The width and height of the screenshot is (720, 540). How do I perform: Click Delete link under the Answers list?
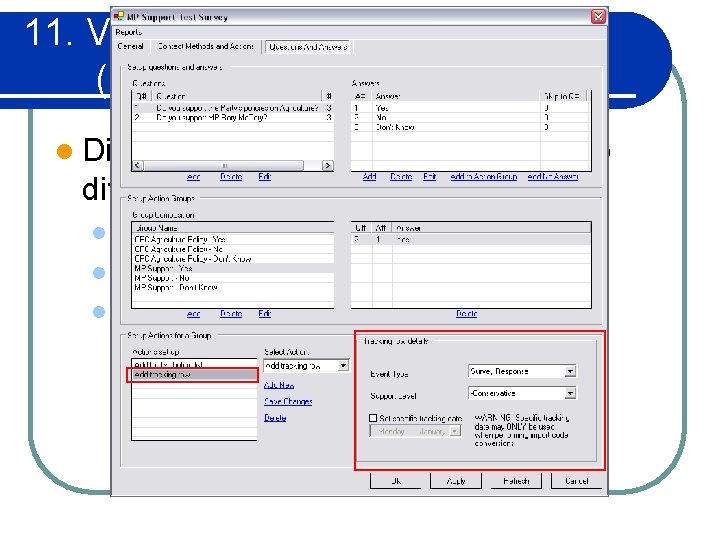[x=401, y=177]
